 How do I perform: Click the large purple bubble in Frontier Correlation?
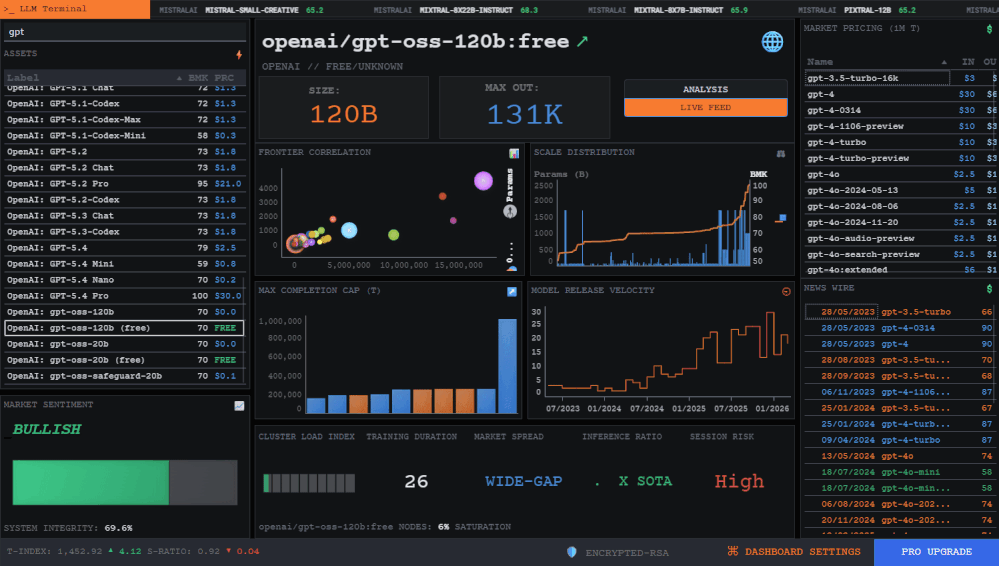coord(484,181)
